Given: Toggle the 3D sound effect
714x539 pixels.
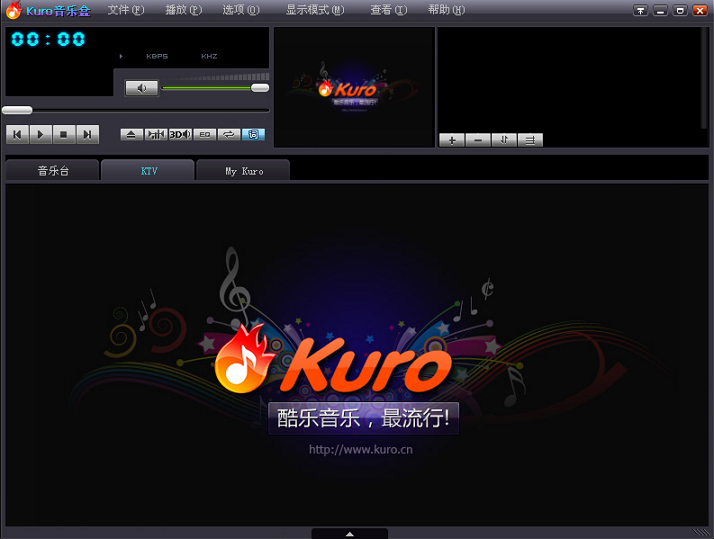Looking at the screenshot, I should (180, 134).
